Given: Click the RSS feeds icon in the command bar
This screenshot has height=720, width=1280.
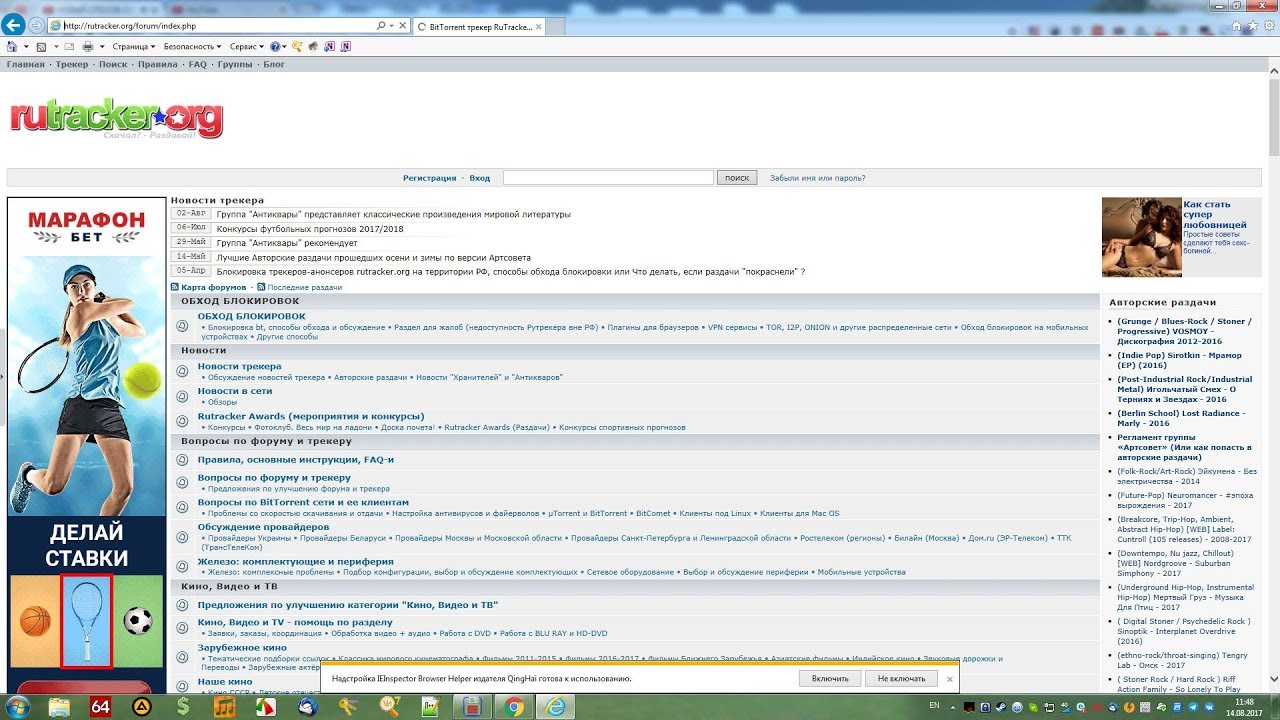Looking at the screenshot, I should tap(41, 46).
